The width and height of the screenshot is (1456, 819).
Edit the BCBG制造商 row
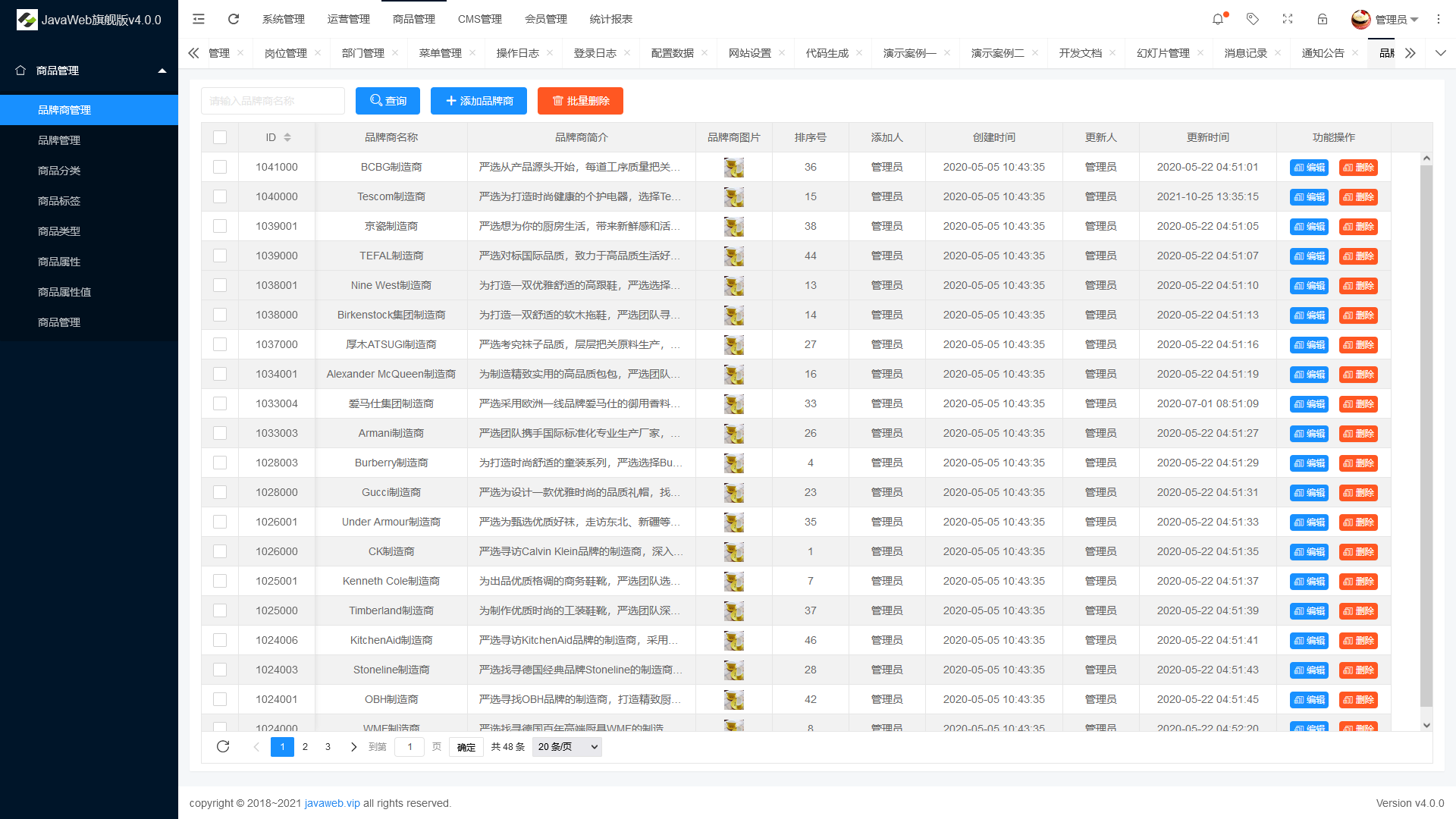coord(1309,168)
